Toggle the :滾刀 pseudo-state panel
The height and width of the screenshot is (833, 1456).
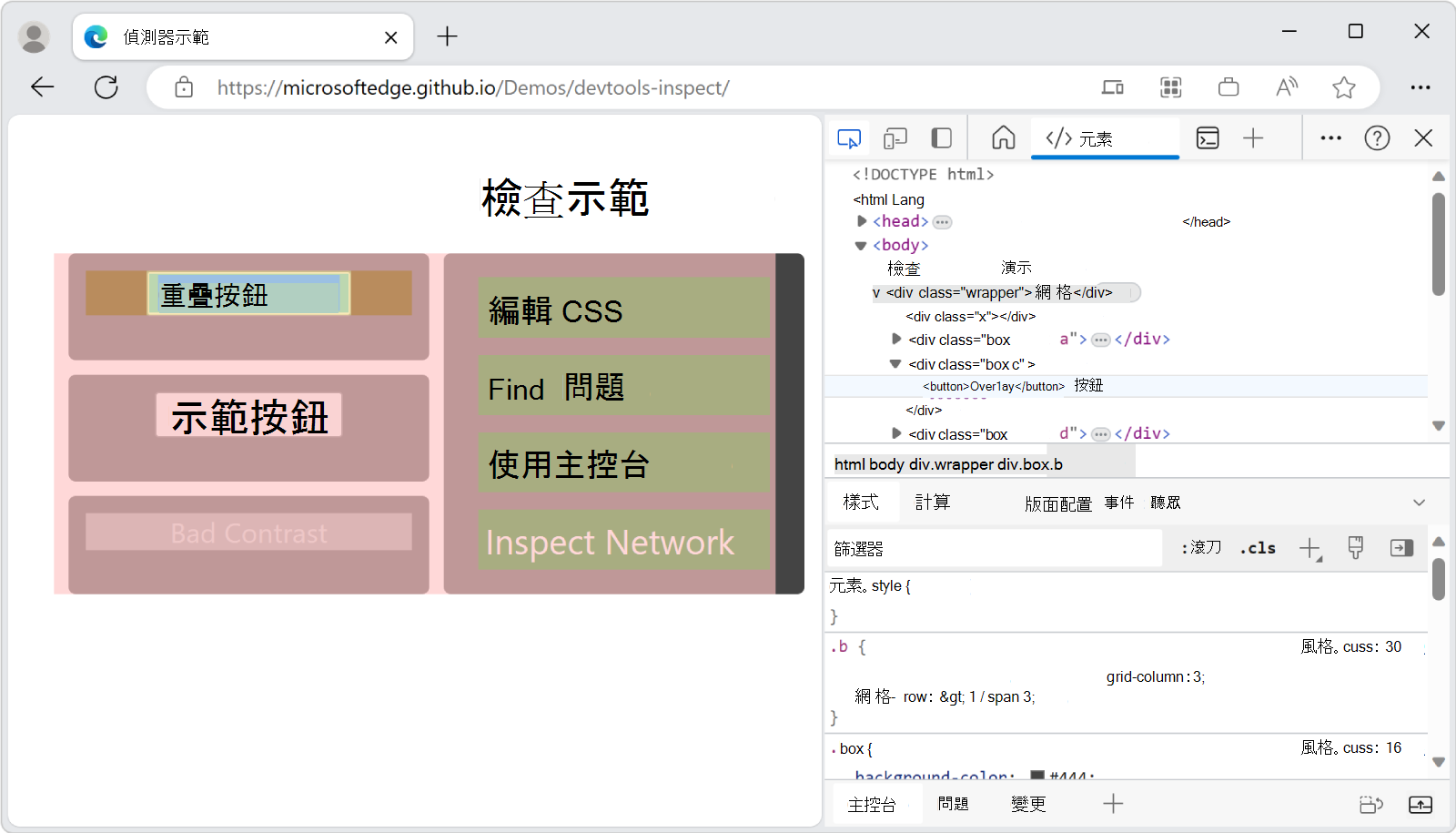pyautogui.click(x=1199, y=547)
